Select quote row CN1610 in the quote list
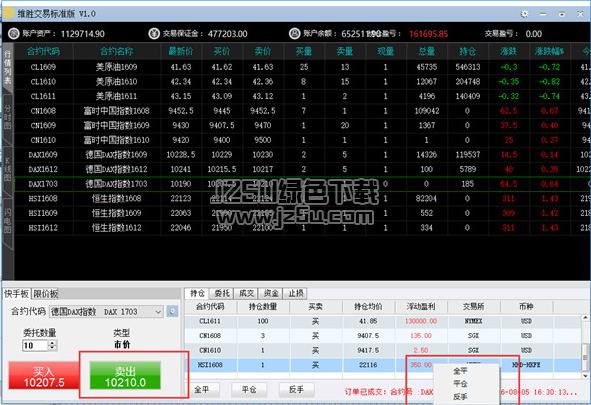Viewport: 591px width, 405px height. tap(302, 140)
